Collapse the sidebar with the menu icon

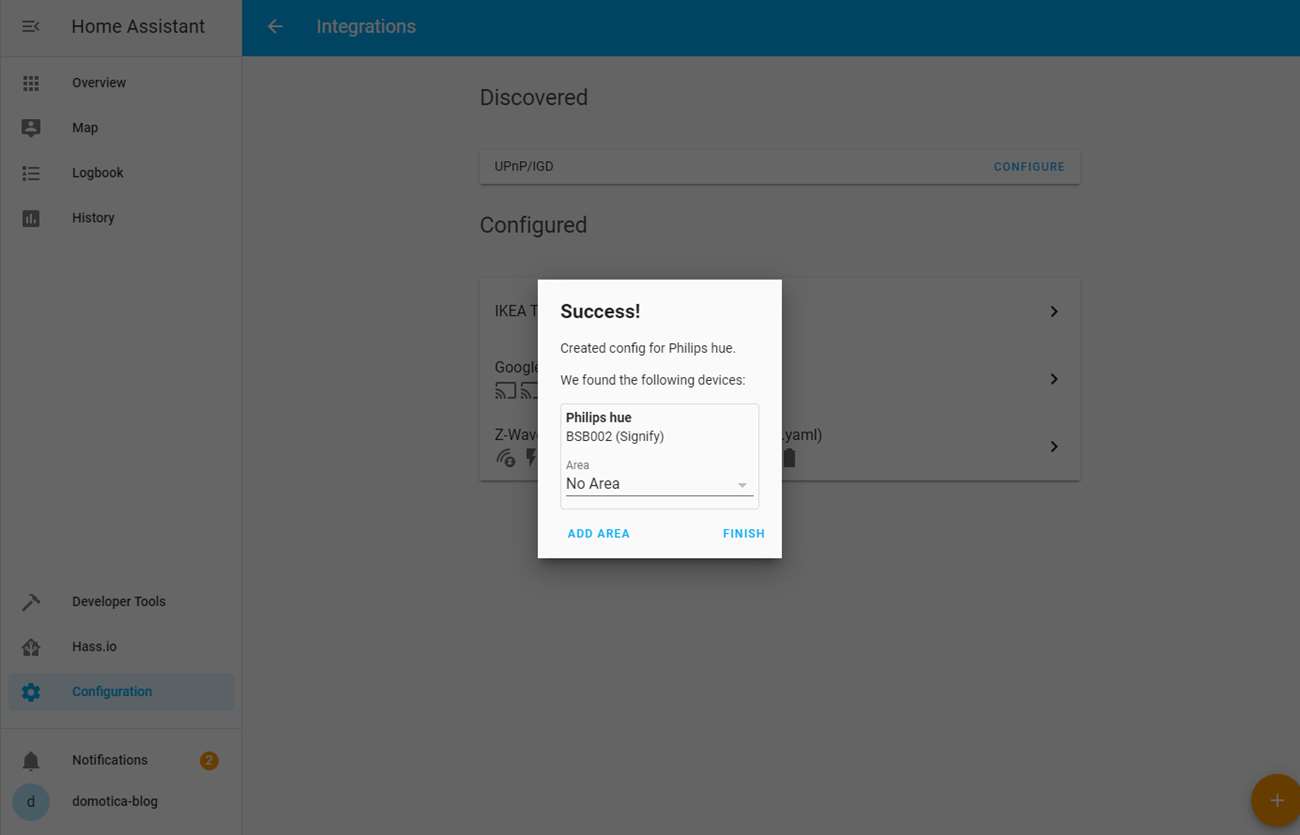click(31, 27)
